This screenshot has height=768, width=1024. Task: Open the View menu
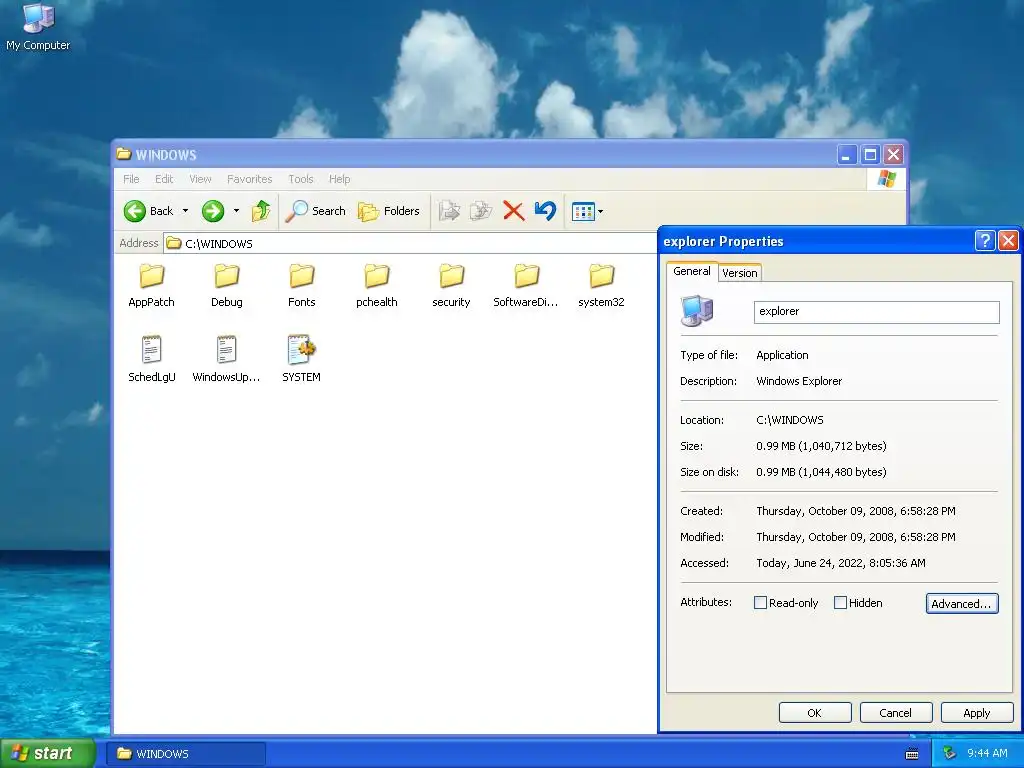(x=200, y=179)
